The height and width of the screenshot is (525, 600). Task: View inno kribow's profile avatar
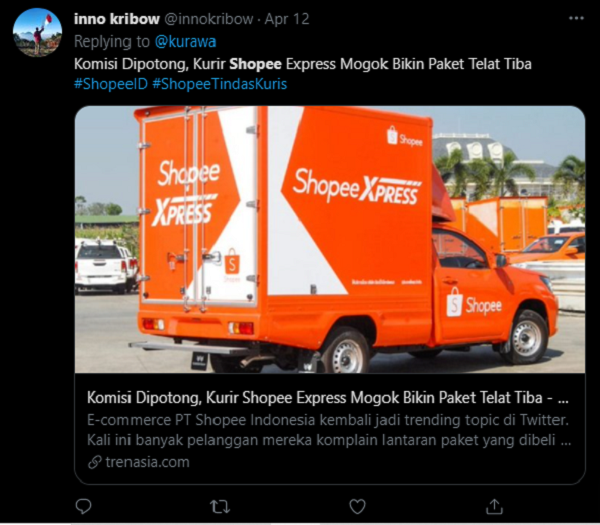click(37, 32)
